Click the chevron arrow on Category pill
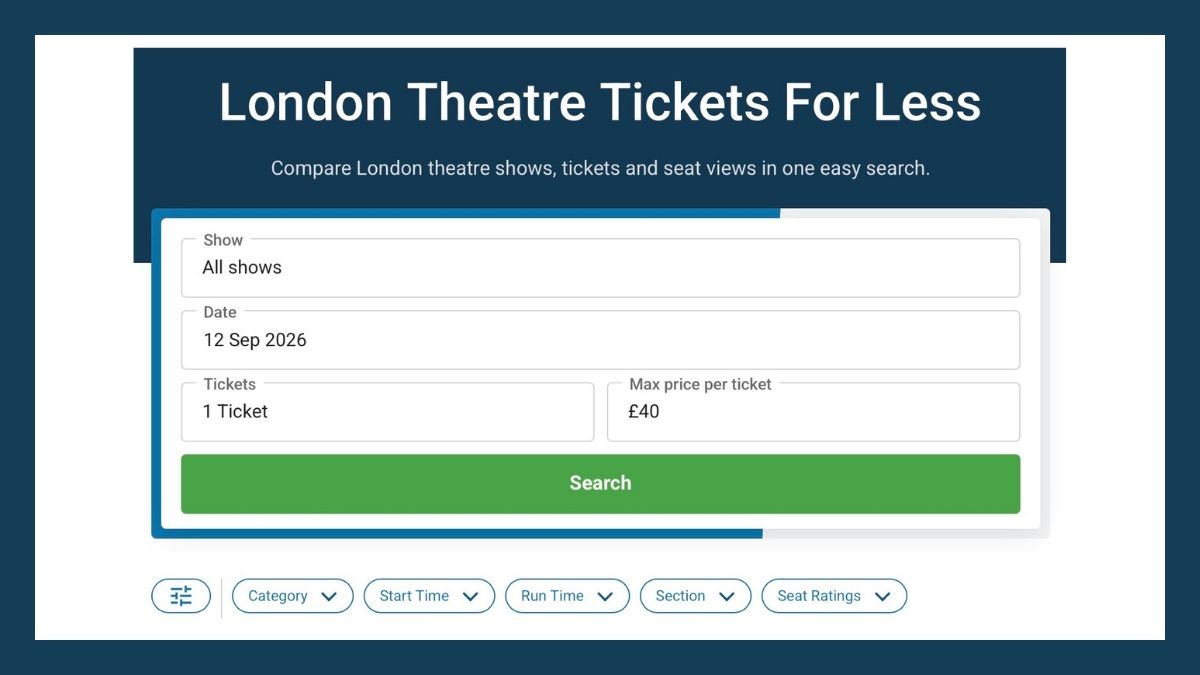 pos(329,596)
